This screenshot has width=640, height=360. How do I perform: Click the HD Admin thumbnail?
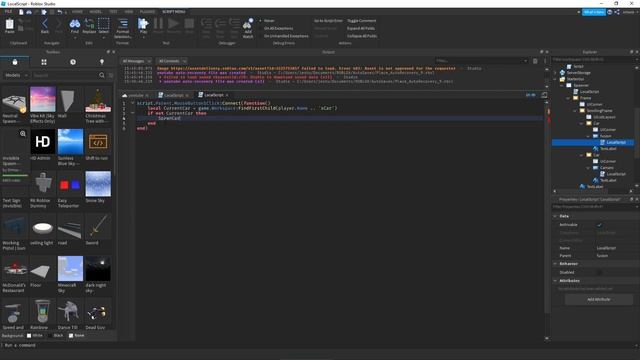42,142
